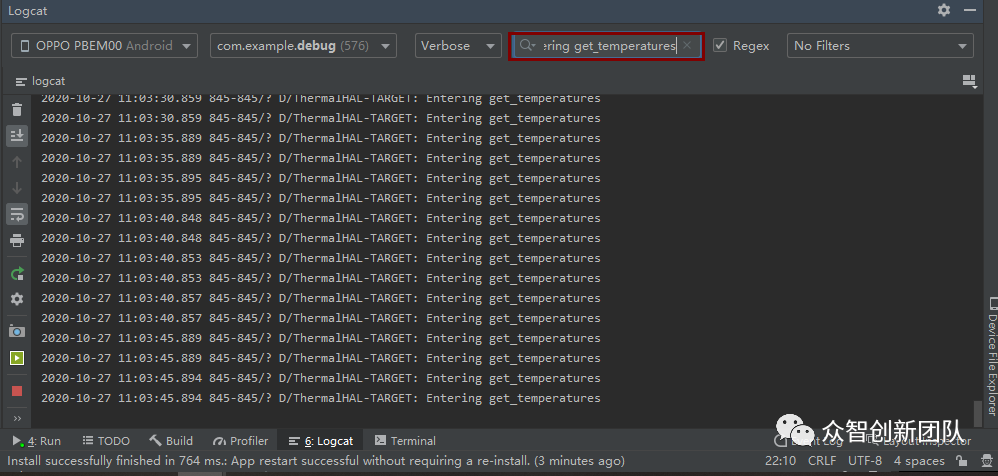
Task: Click the get_temperatures search field
Action: pyautogui.click(x=608, y=46)
